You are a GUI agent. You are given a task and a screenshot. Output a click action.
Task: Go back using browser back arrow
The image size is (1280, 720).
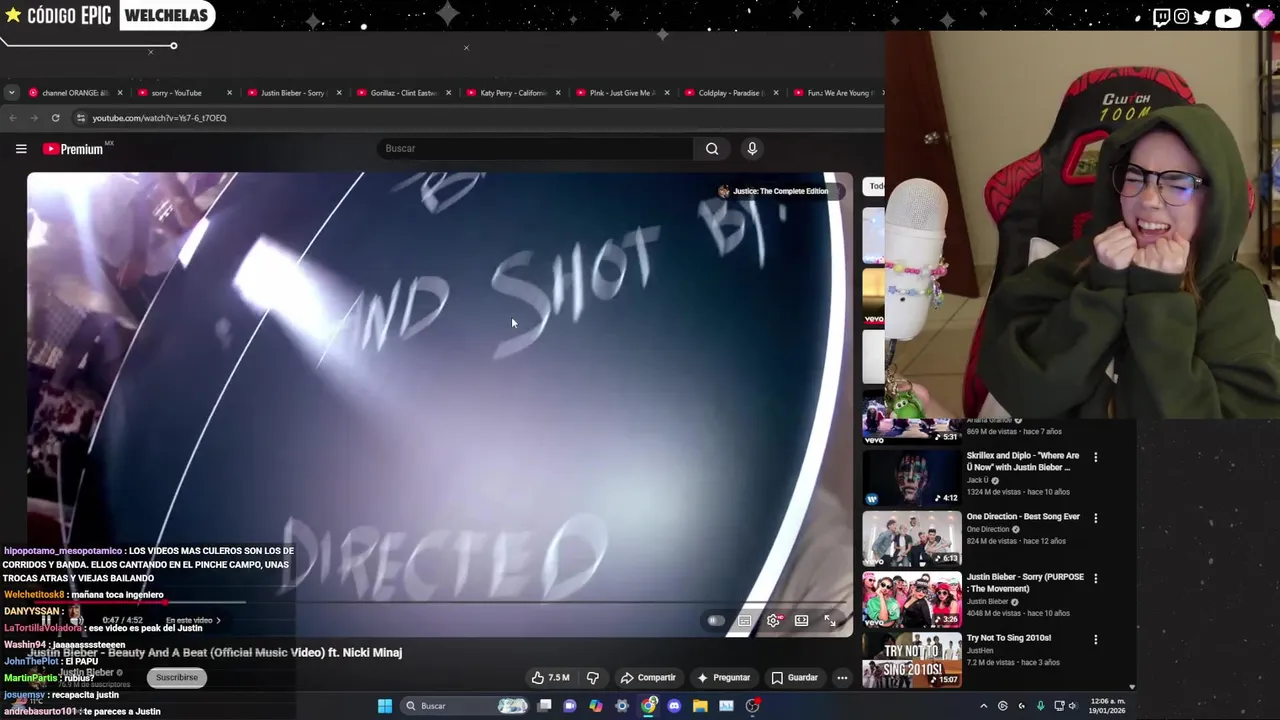coord(12,118)
